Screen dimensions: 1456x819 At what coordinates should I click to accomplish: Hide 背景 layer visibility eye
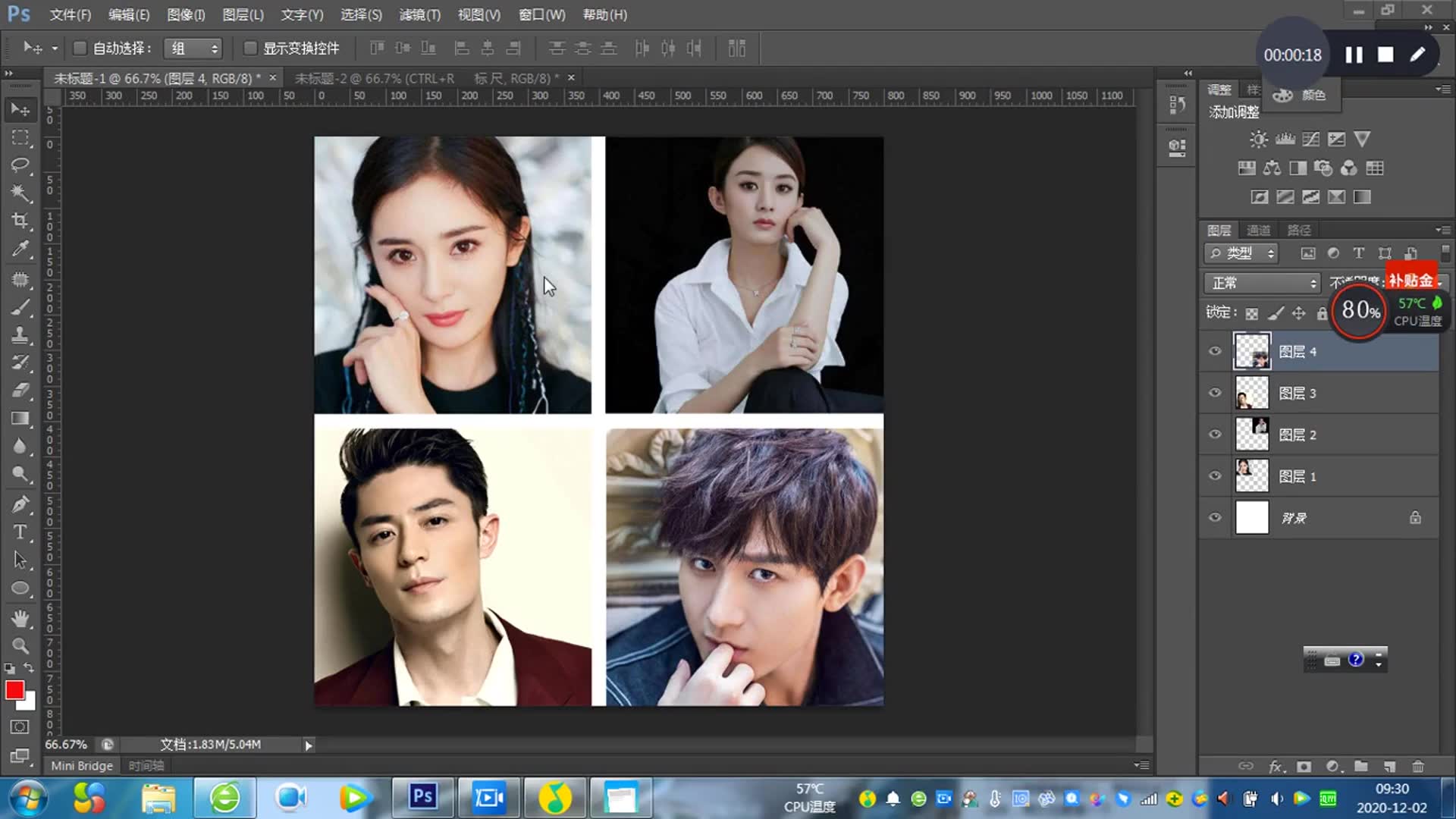pos(1215,518)
